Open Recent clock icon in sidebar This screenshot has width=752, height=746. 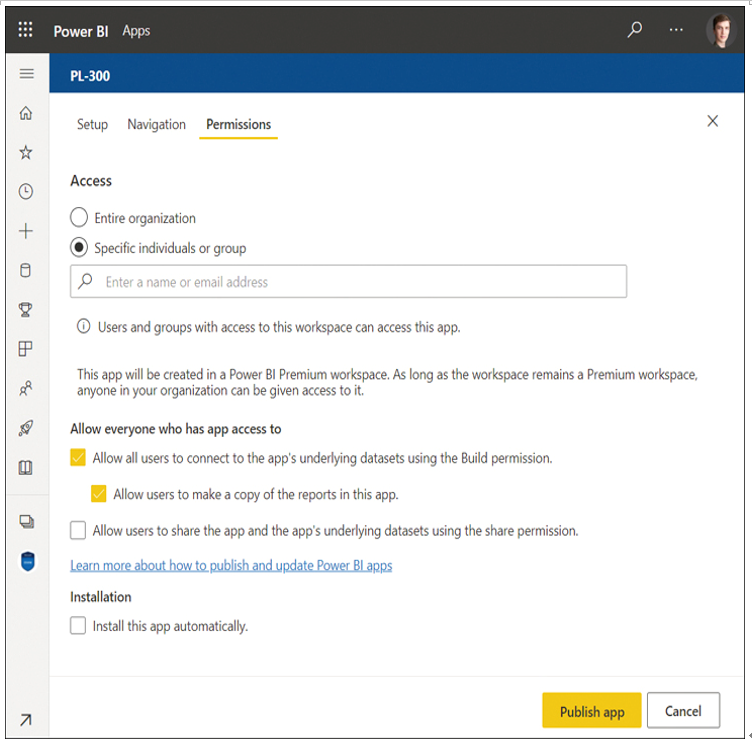pyautogui.click(x=26, y=192)
